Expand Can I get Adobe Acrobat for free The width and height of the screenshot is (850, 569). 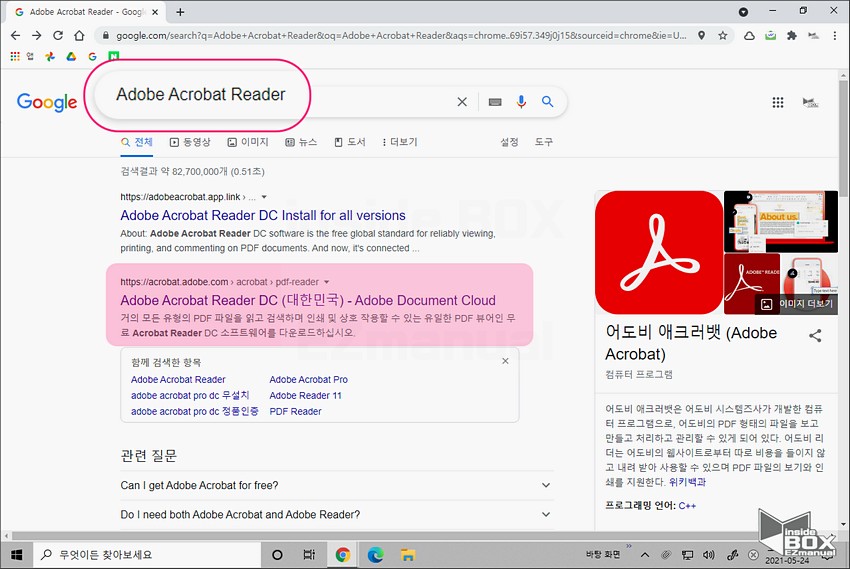pyautogui.click(x=336, y=486)
